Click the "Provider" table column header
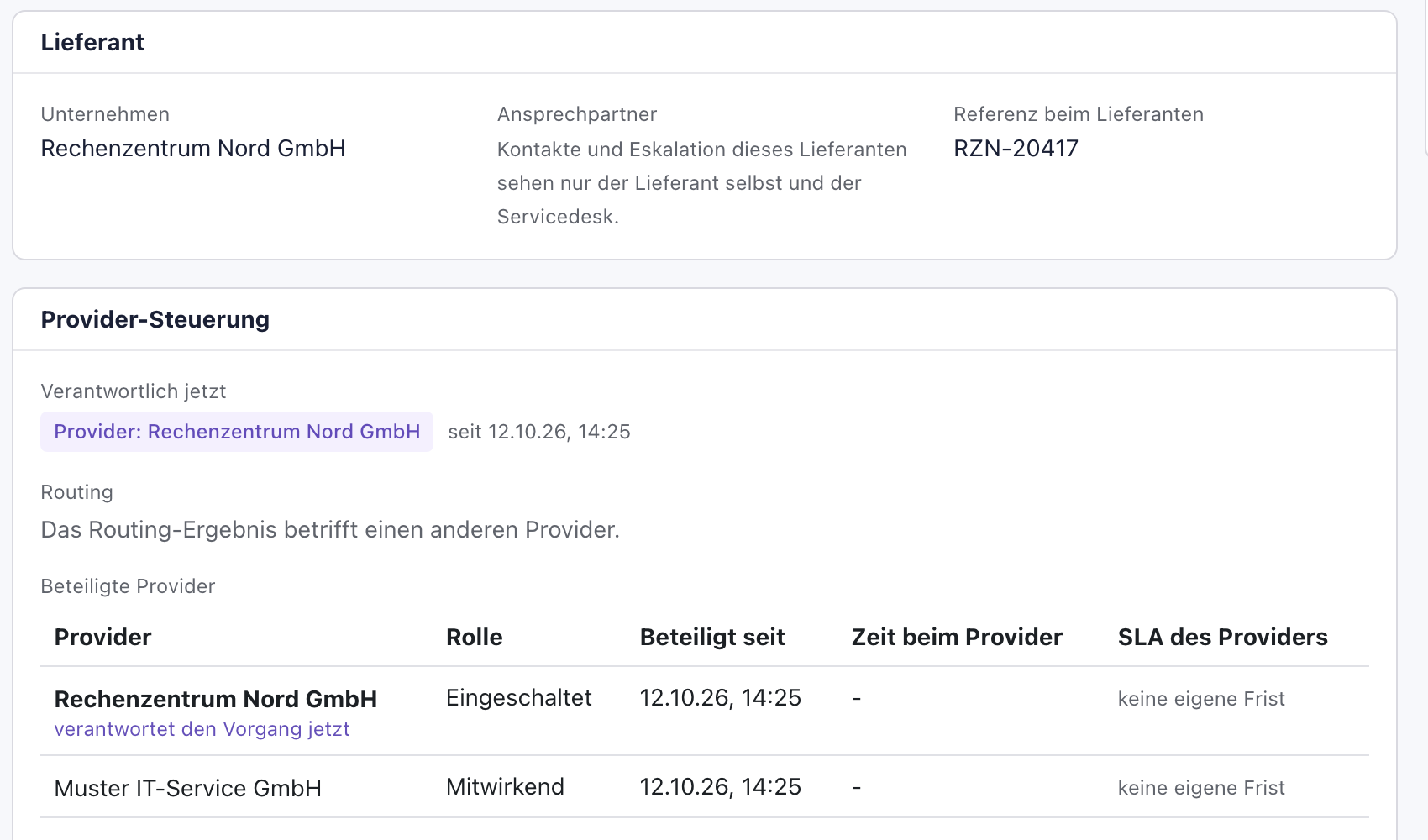Viewport: 1428px width, 840px height. (103, 638)
